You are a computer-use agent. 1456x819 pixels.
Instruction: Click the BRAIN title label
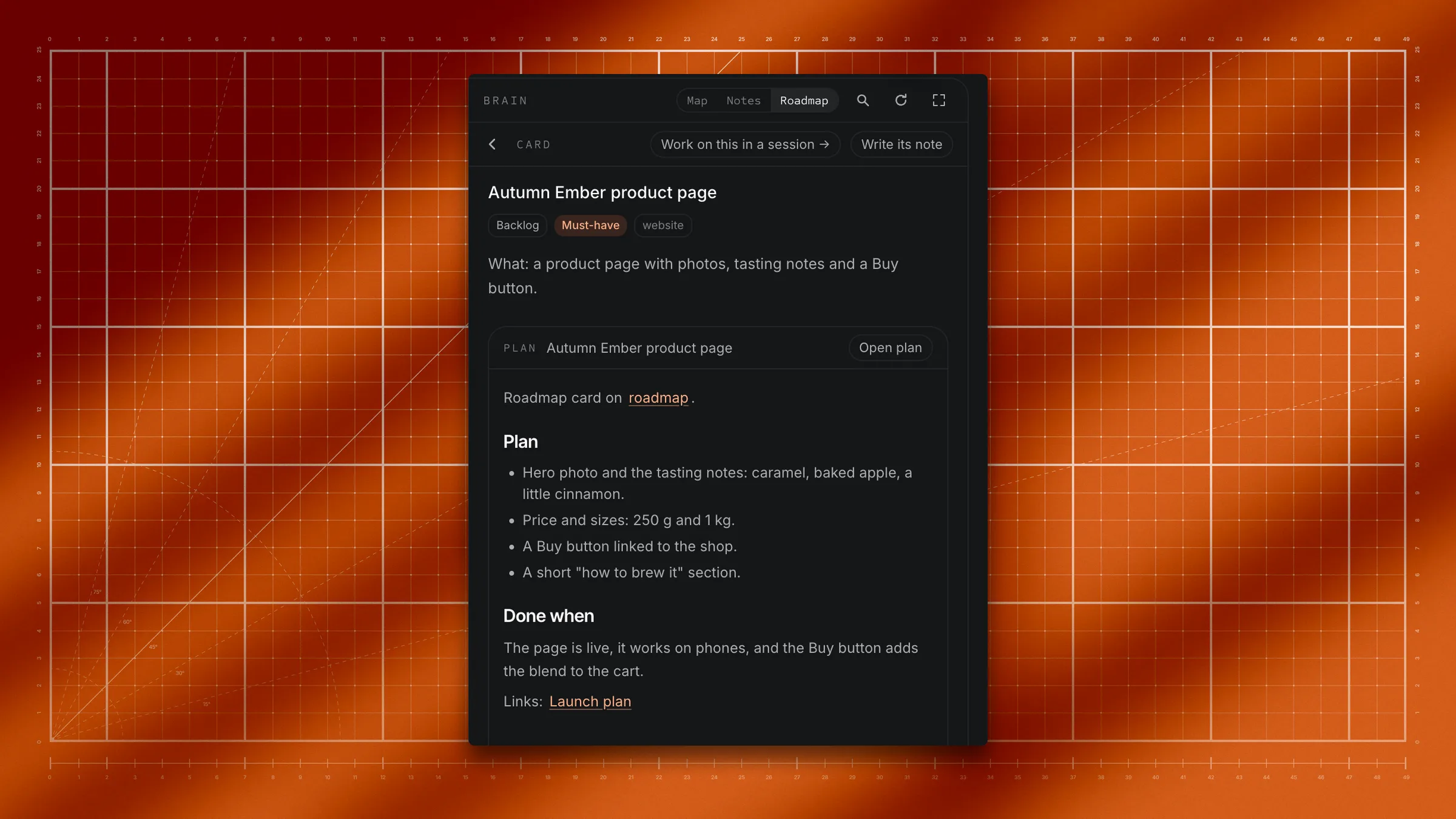(505, 101)
